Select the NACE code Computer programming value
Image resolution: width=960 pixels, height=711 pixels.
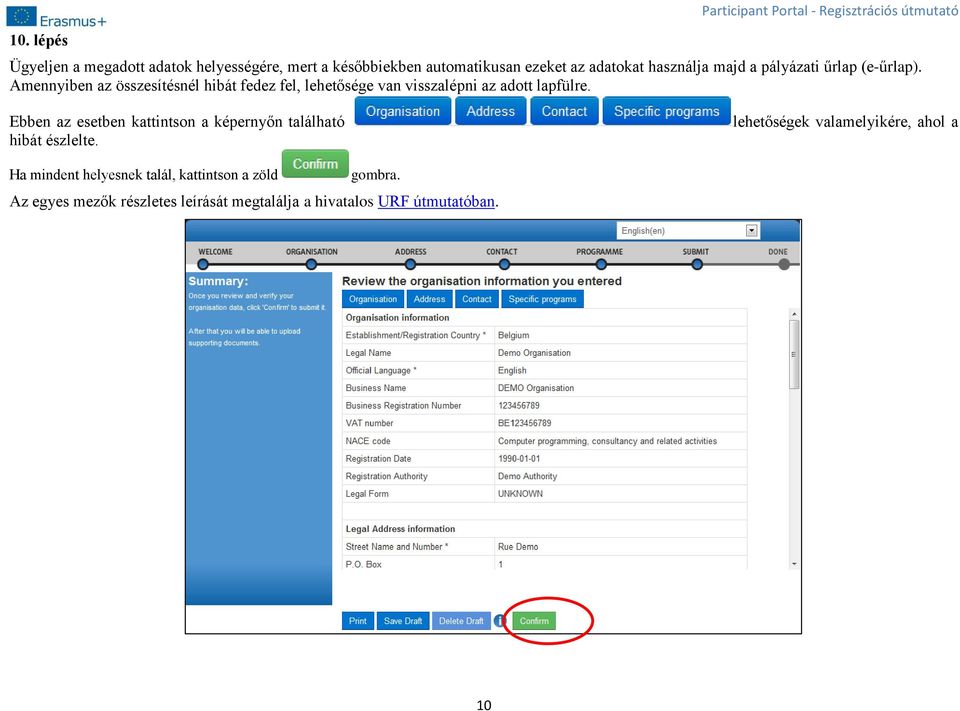click(x=607, y=441)
